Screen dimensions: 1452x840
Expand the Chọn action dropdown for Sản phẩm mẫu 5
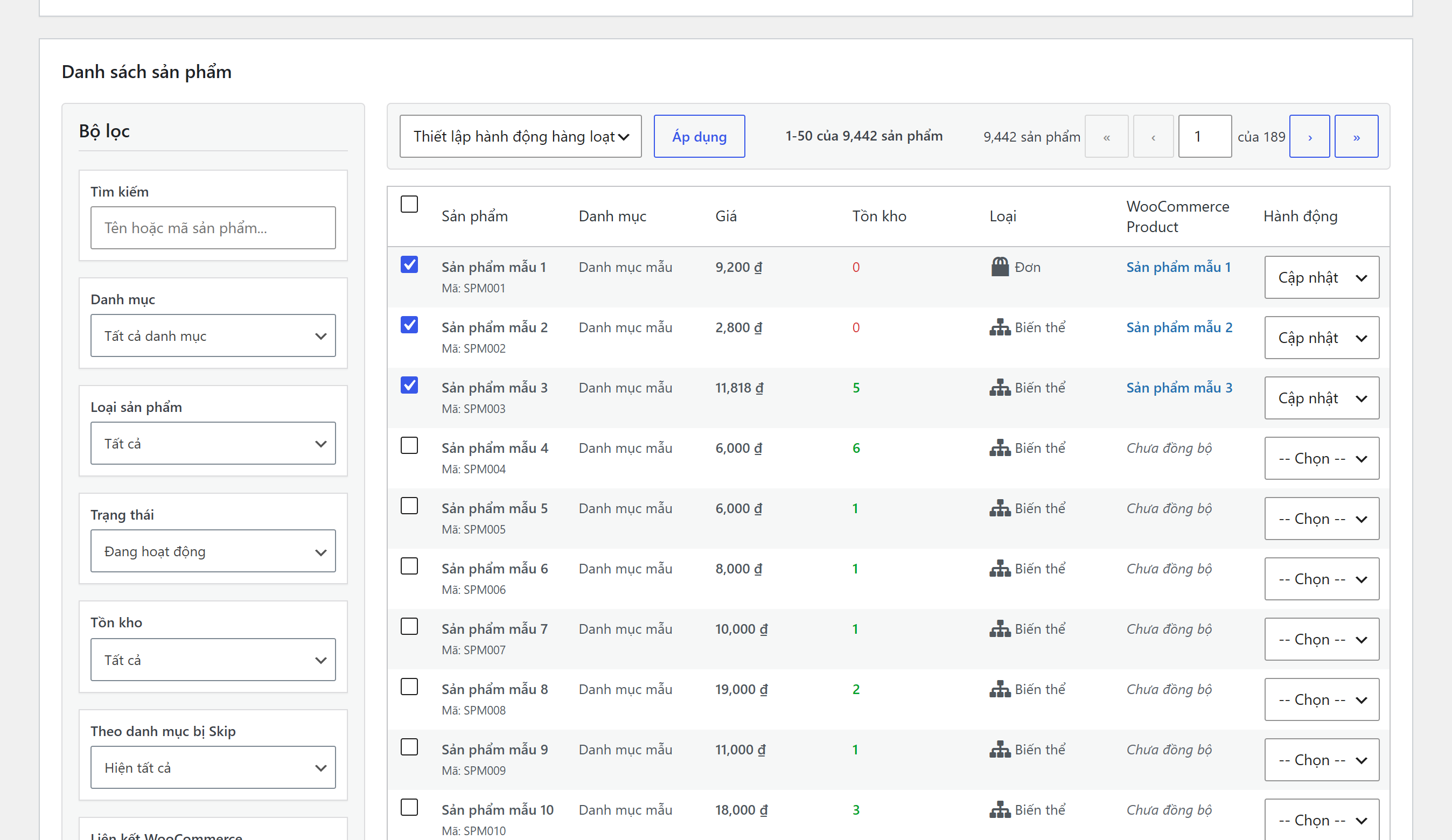click(x=1322, y=519)
